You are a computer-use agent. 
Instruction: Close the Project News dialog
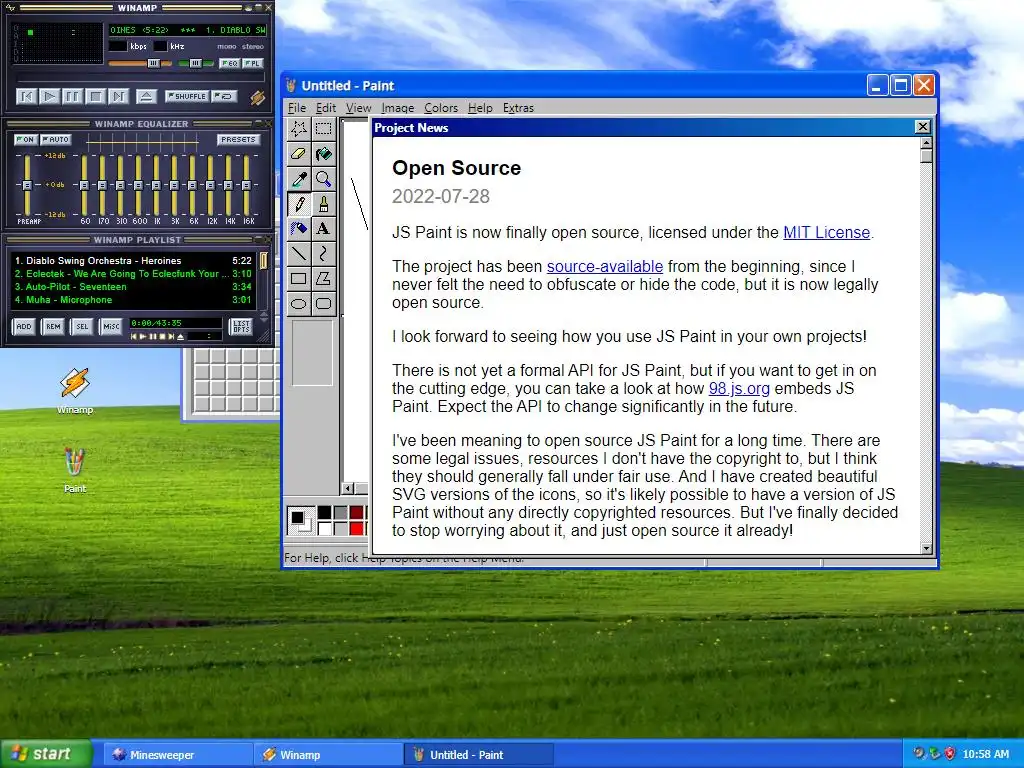tap(922, 127)
